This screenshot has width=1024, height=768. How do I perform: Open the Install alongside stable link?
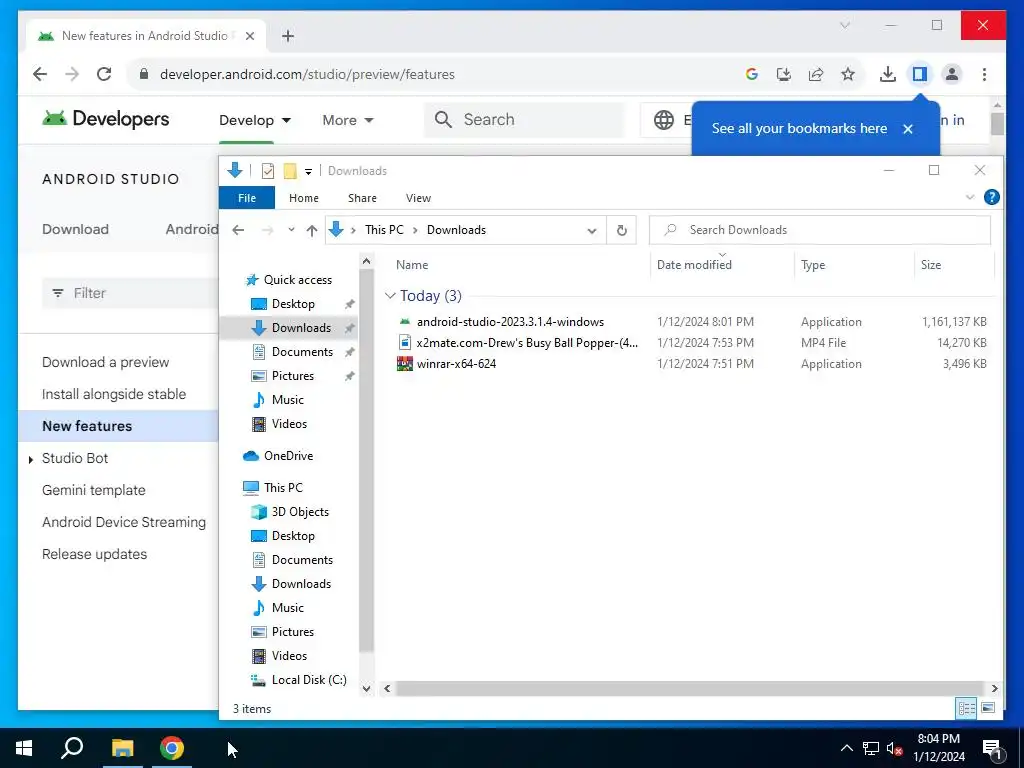pos(114,394)
